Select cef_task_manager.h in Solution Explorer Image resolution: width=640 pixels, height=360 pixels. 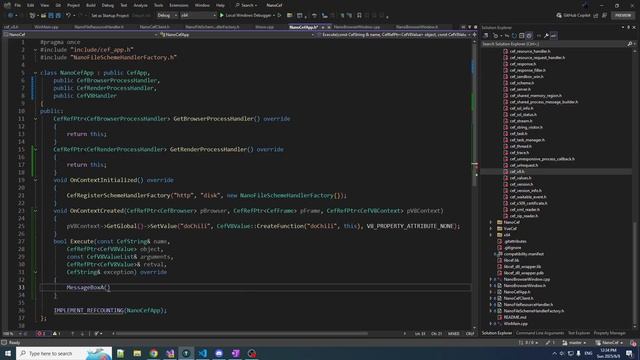(527, 140)
